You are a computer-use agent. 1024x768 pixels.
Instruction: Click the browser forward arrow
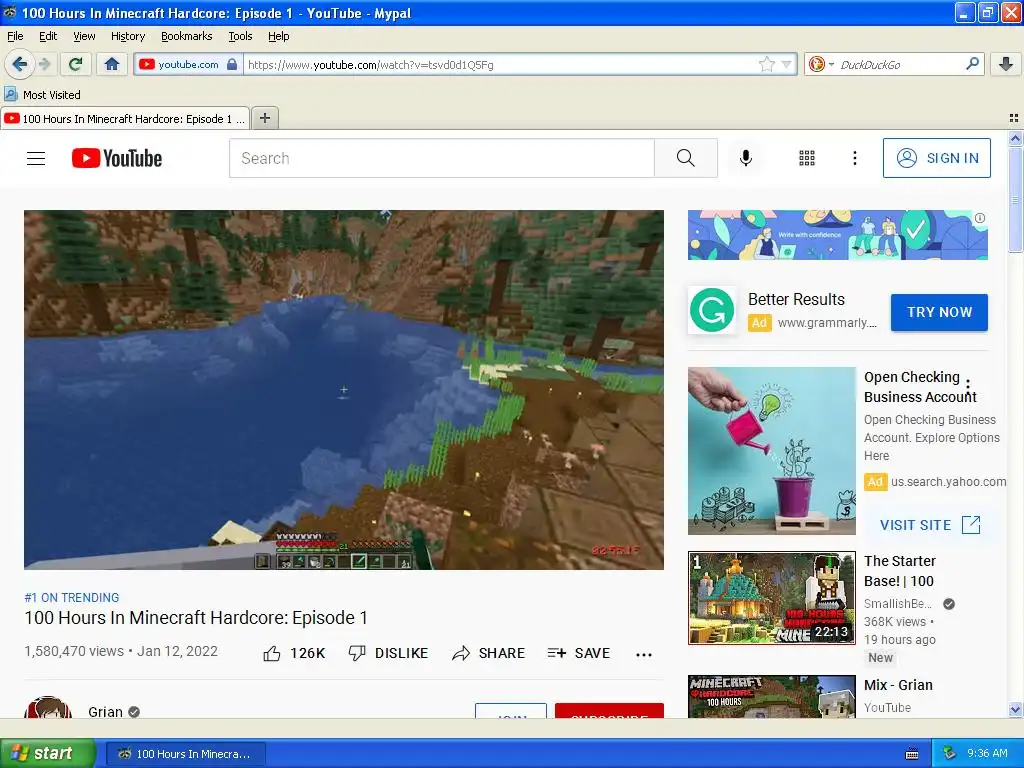coord(44,64)
